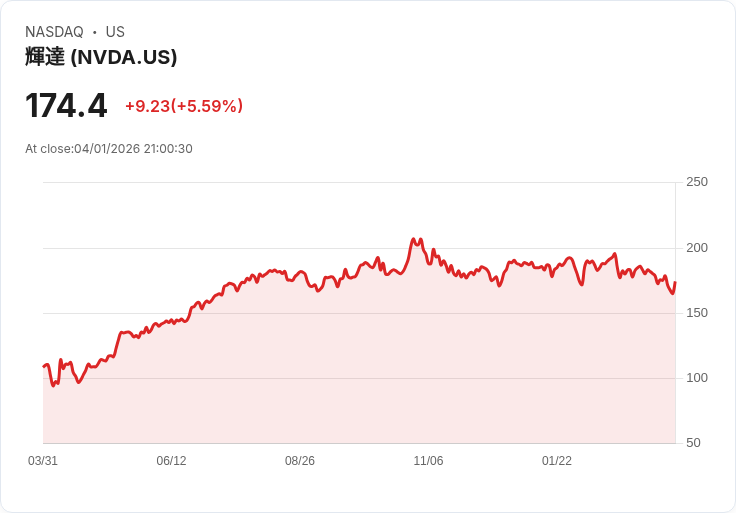The image size is (736, 513).
Task: Click the rightmost end of the price line
Action: point(675,283)
